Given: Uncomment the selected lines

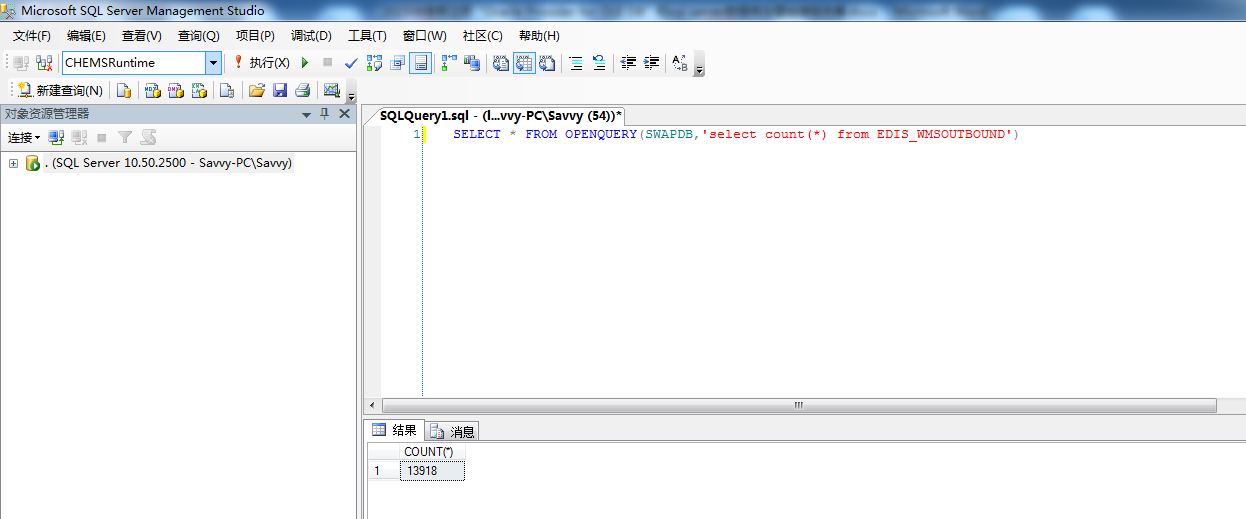Looking at the screenshot, I should tap(599, 63).
